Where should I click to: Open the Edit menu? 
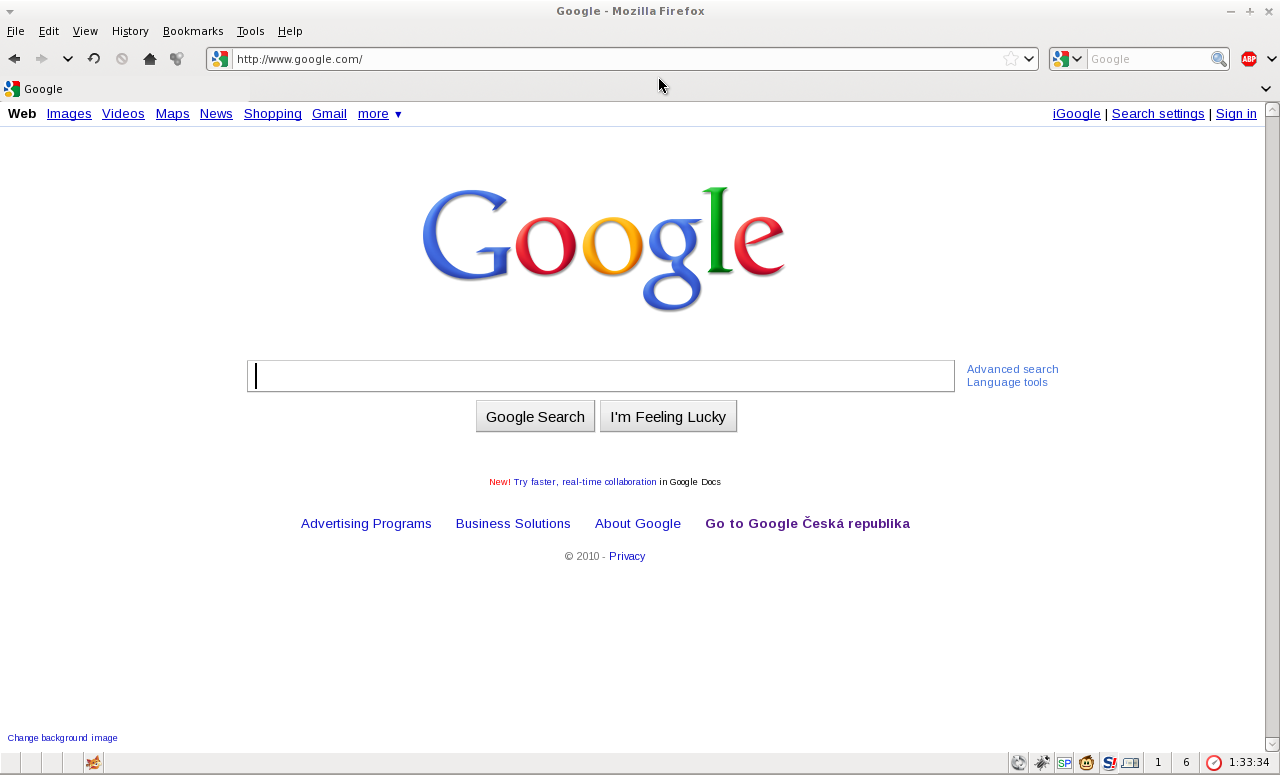[49, 31]
